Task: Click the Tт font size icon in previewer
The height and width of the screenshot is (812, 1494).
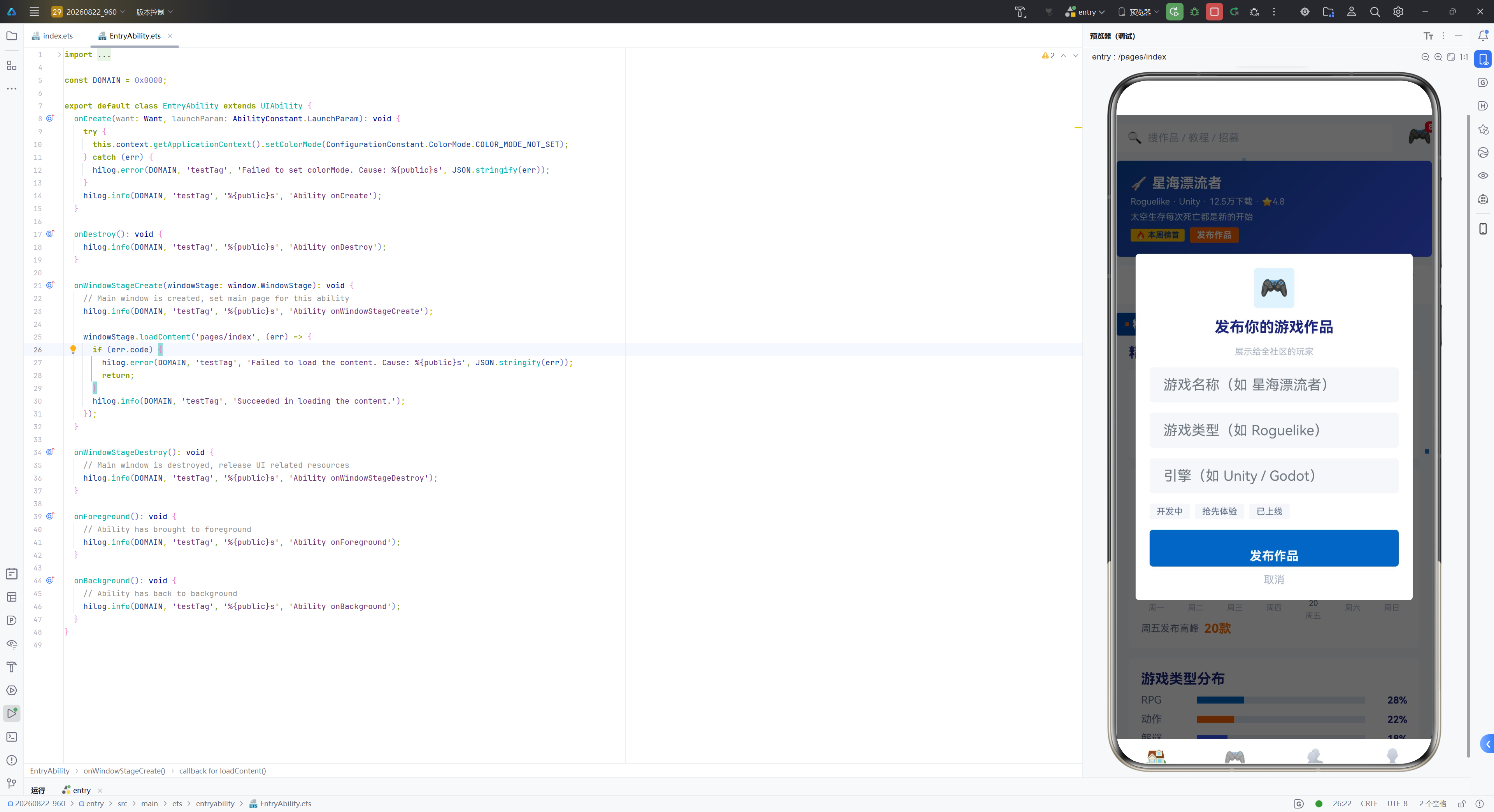Action: click(1428, 36)
